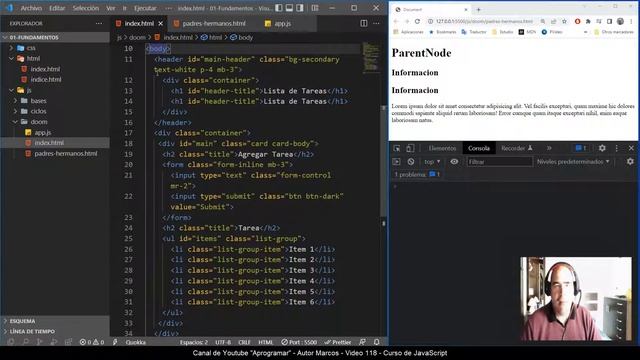Screen dimensions: 640x360
Task: Open padres-hermanos.html in the explorer tree
Action: tap(55, 153)
